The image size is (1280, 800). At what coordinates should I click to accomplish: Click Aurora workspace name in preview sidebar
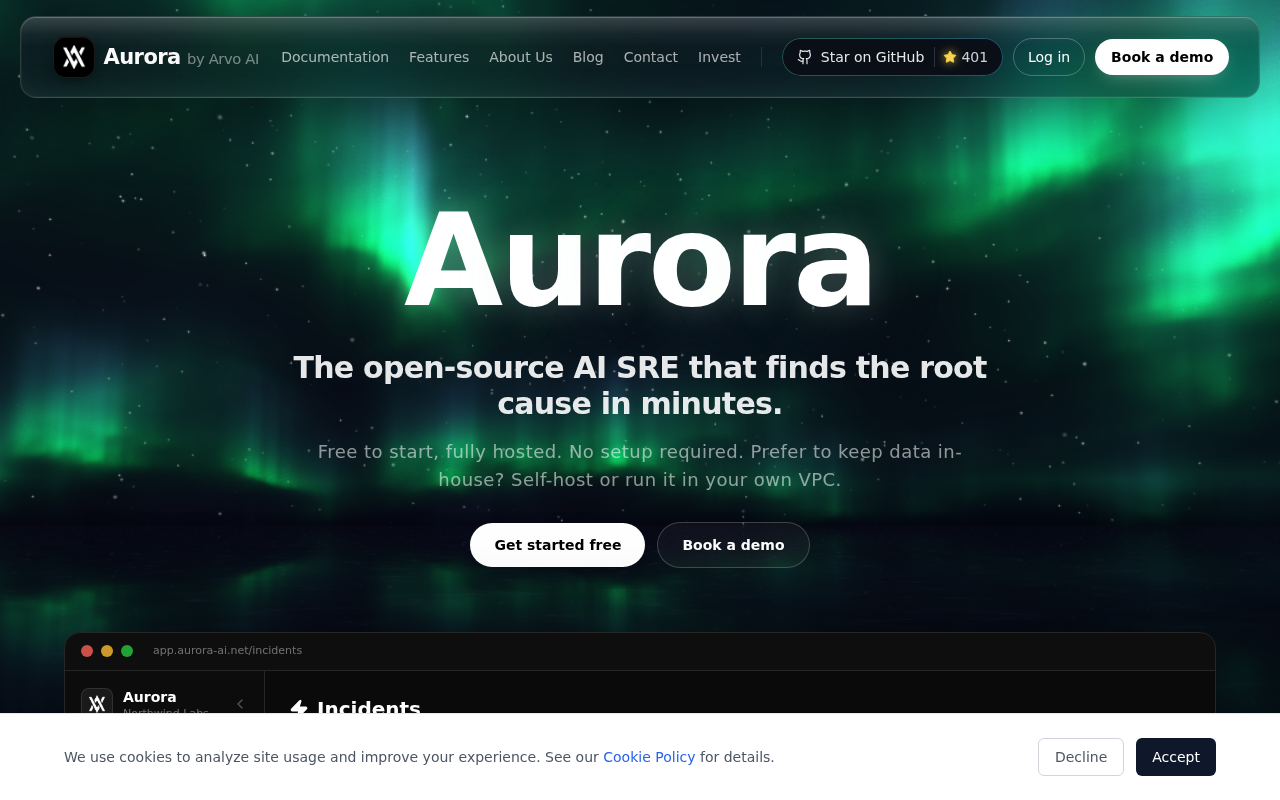click(x=150, y=697)
